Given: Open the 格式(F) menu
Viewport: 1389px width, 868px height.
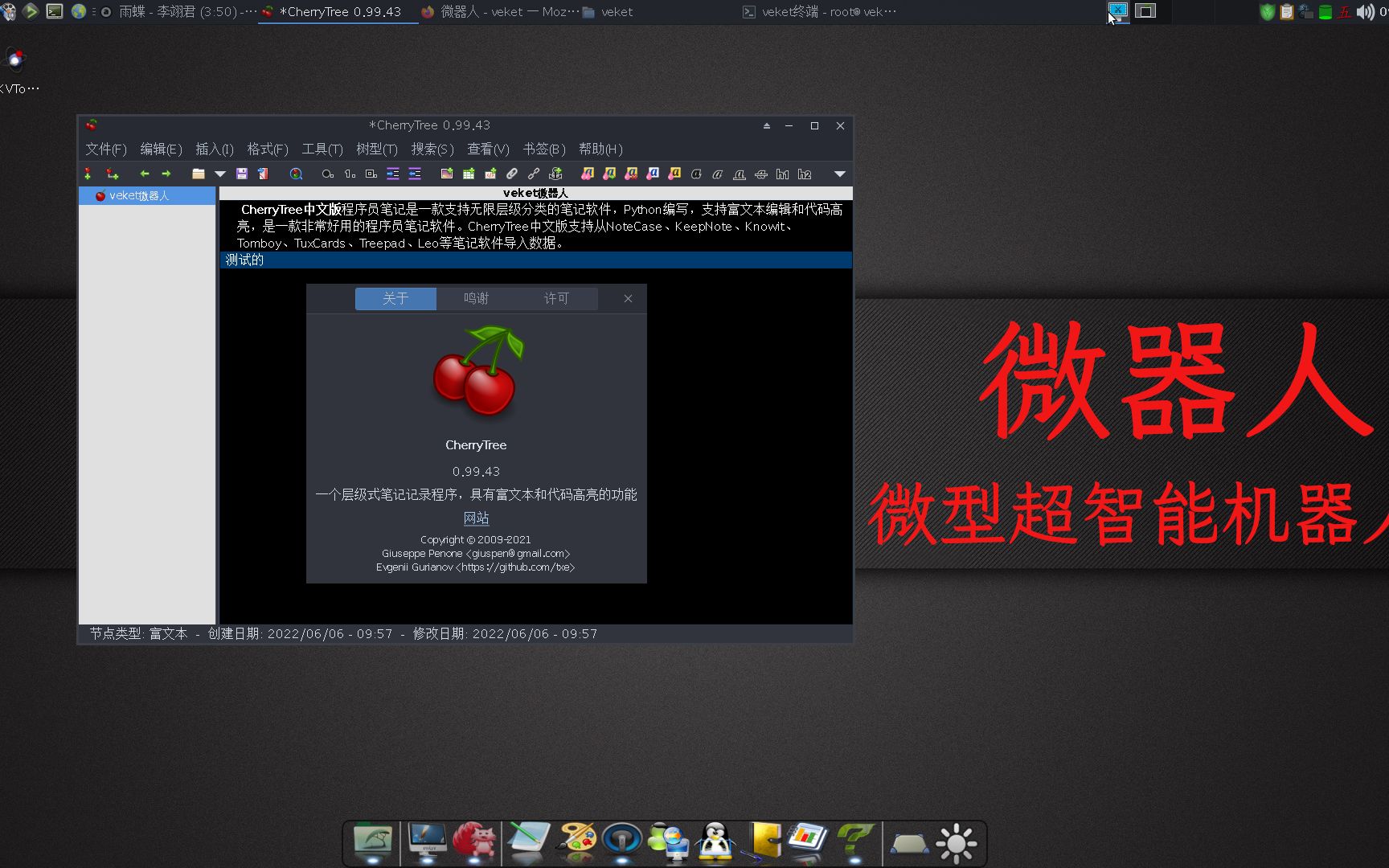Looking at the screenshot, I should (268, 149).
